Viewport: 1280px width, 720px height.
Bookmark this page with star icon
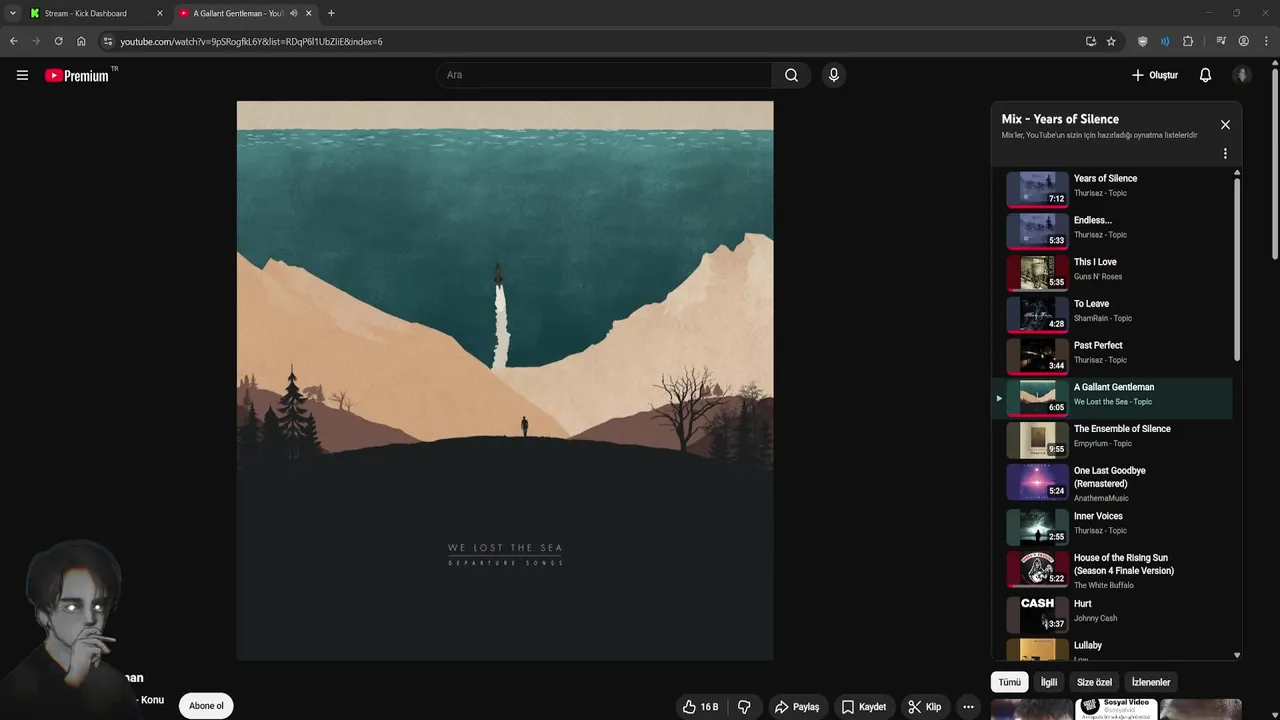click(x=1111, y=41)
